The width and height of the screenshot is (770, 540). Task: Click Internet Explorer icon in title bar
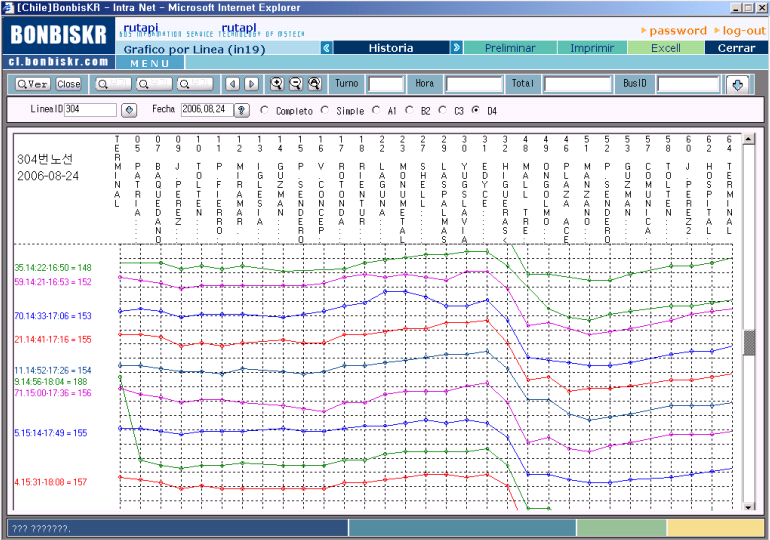[x=8, y=8]
